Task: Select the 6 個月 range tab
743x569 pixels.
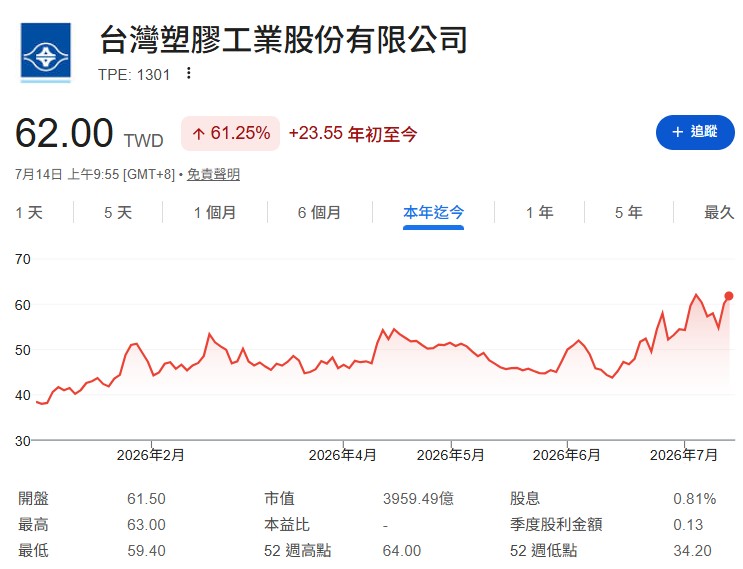Action: coord(319,212)
